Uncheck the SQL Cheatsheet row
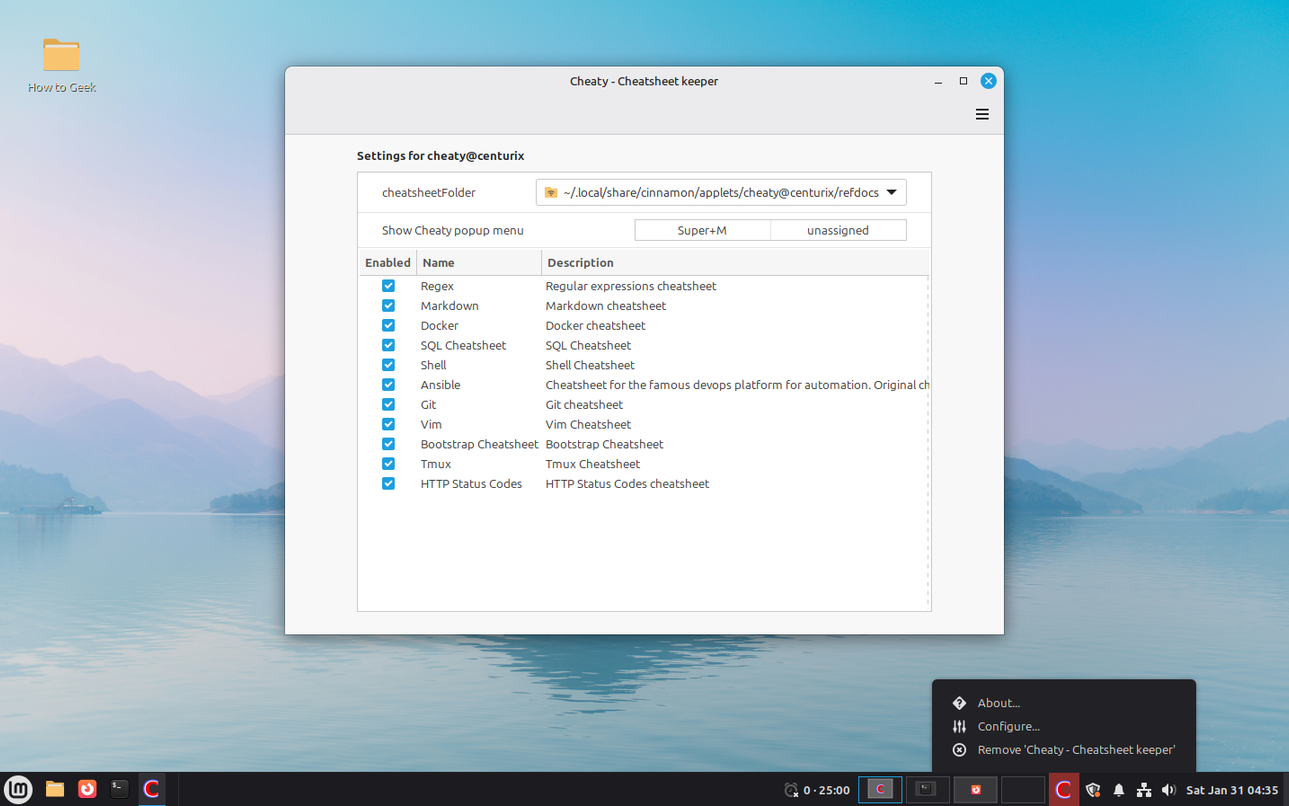 point(388,345)
